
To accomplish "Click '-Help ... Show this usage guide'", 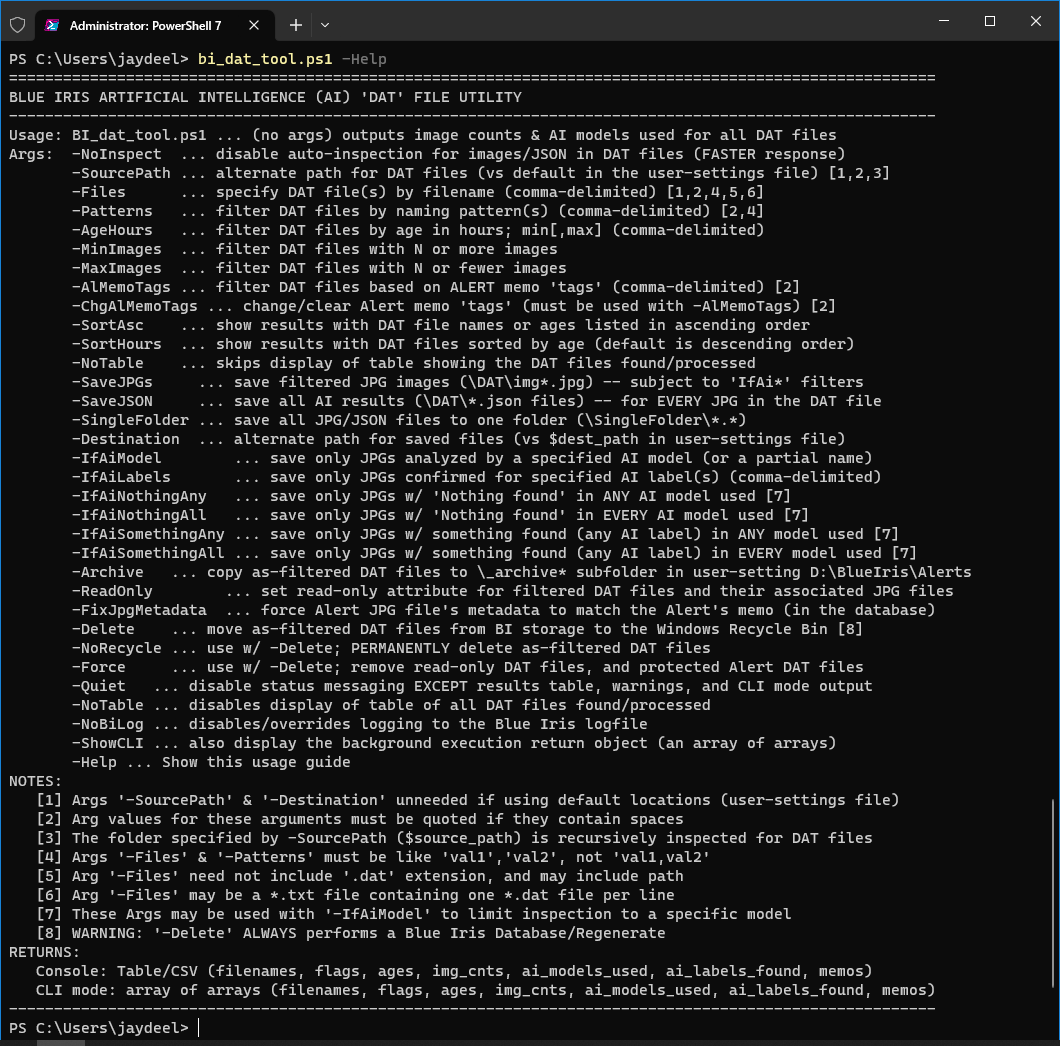I will click(211, 761).
